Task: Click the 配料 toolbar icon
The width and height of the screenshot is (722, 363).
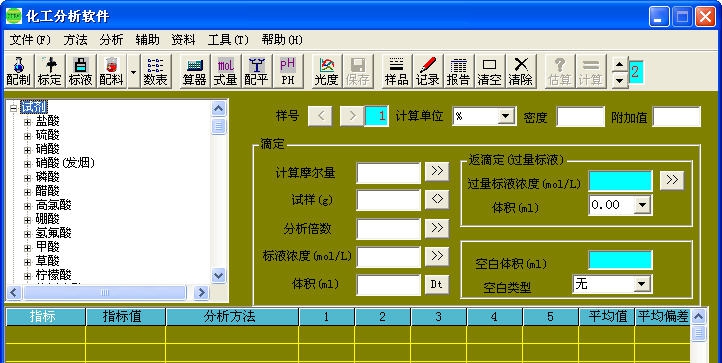Action: coord(111,71)
